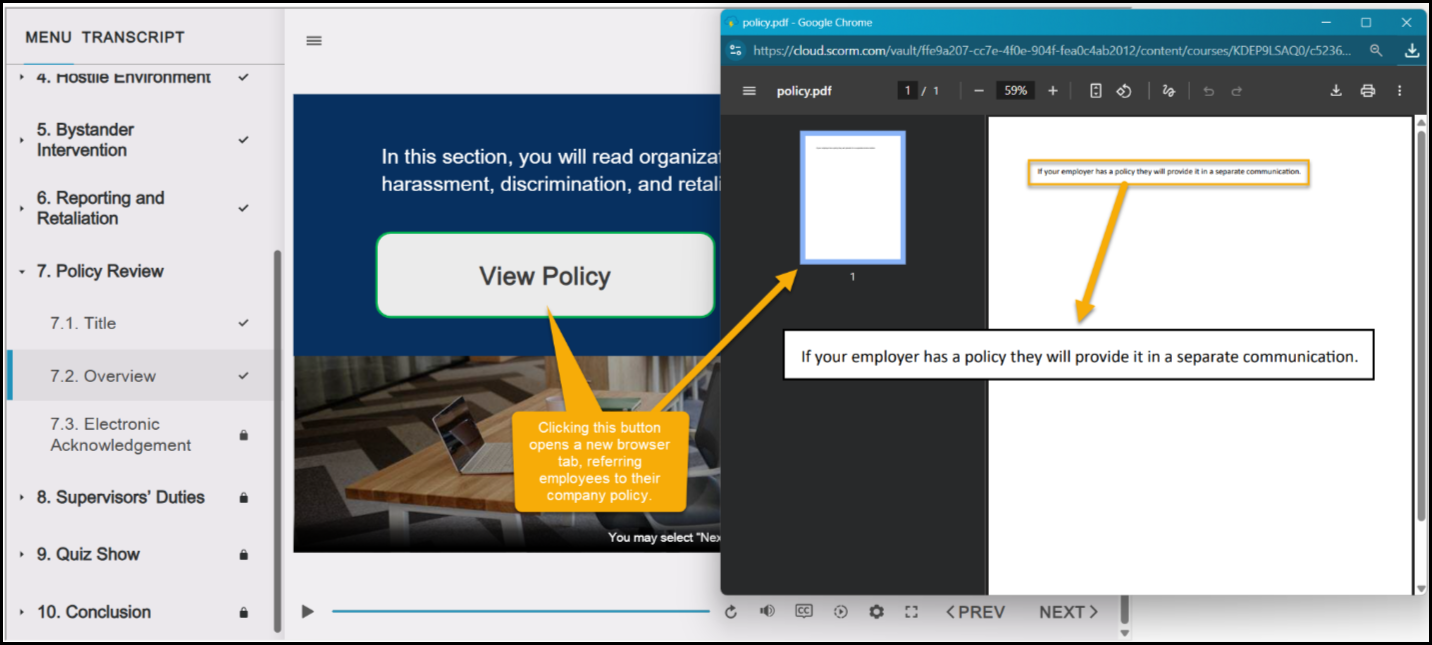Print policy.pdf

(x=1368, y=91)
